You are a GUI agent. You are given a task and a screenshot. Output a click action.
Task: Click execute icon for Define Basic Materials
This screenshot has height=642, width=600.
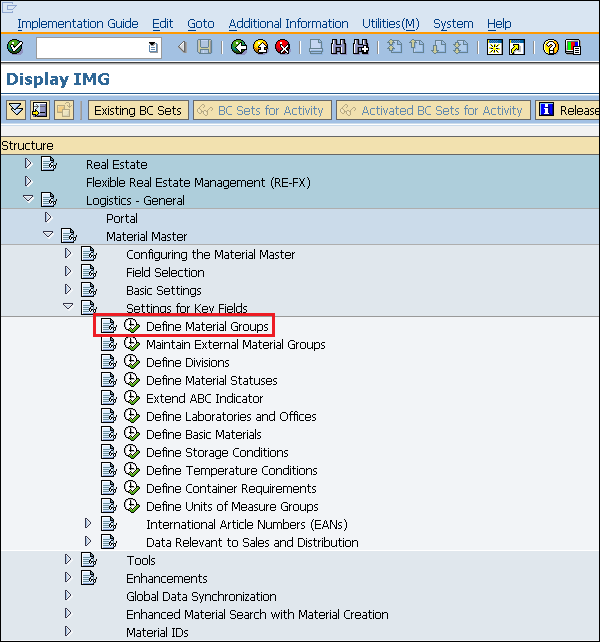132,434
